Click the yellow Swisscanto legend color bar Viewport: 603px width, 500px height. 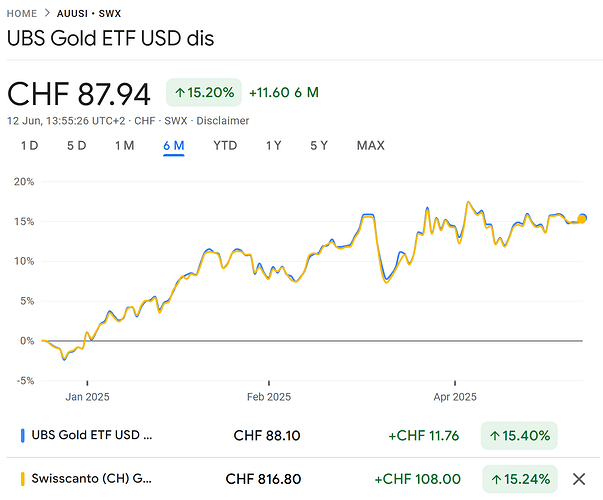click(22, 479)
